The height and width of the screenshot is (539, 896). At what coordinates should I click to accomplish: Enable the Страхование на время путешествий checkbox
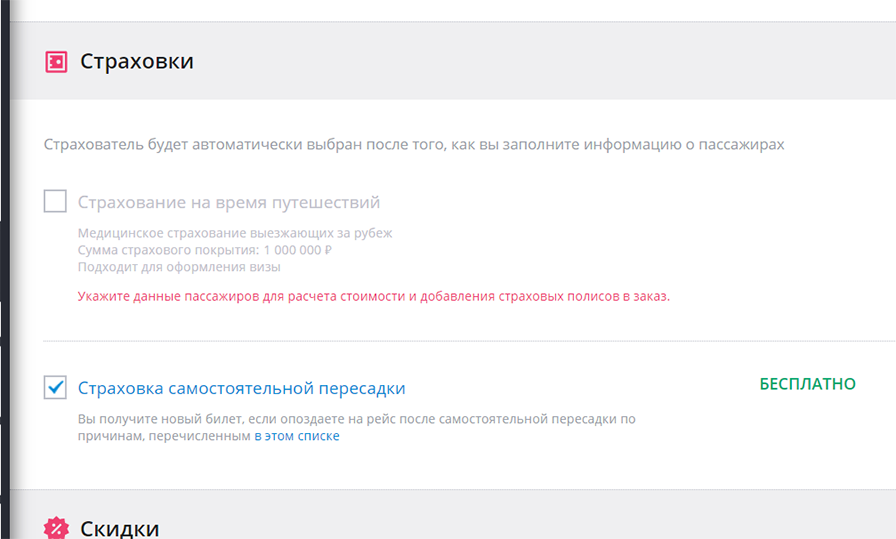tap(55, 201)
